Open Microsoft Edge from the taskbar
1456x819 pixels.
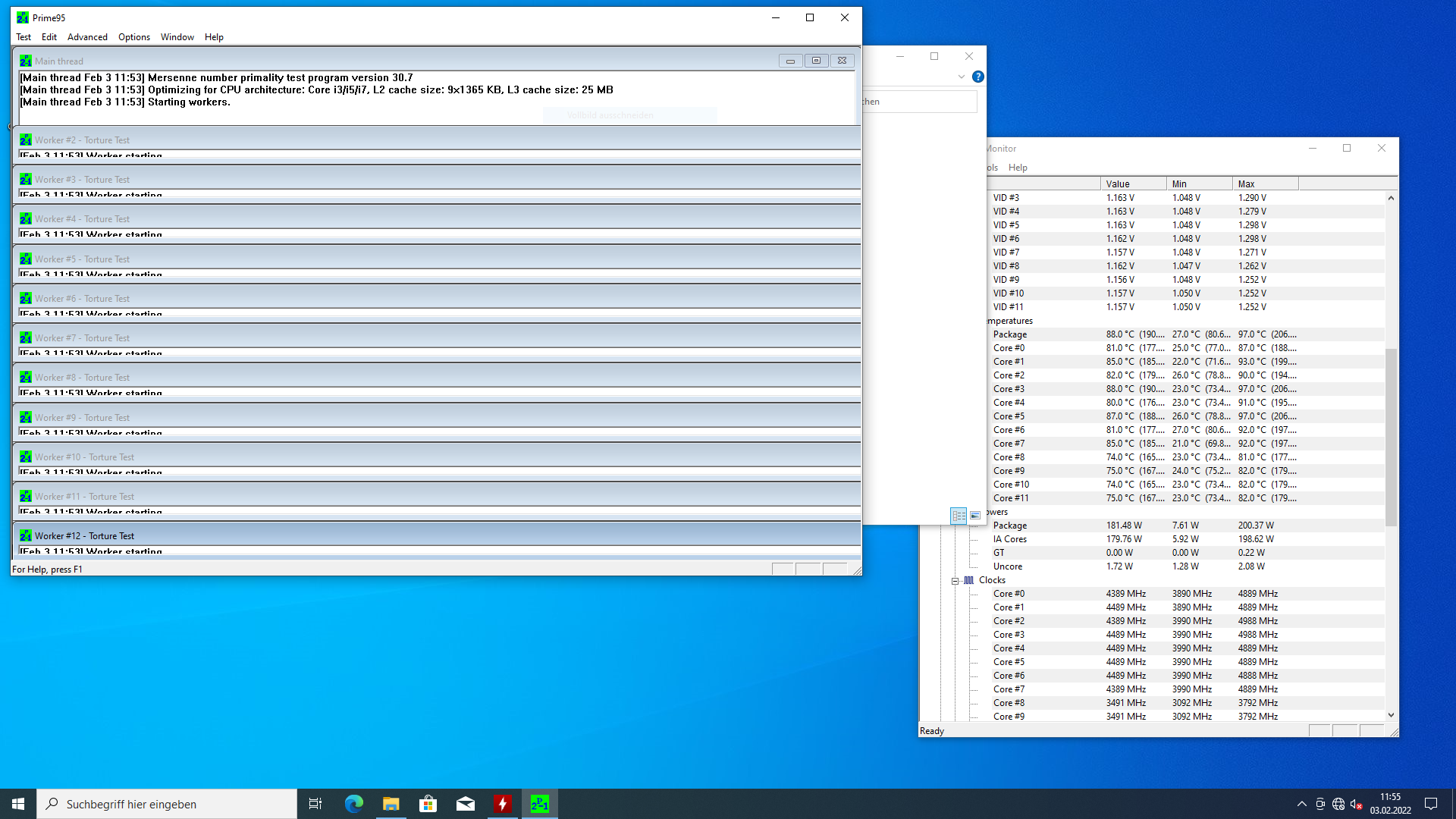[353, 804]
